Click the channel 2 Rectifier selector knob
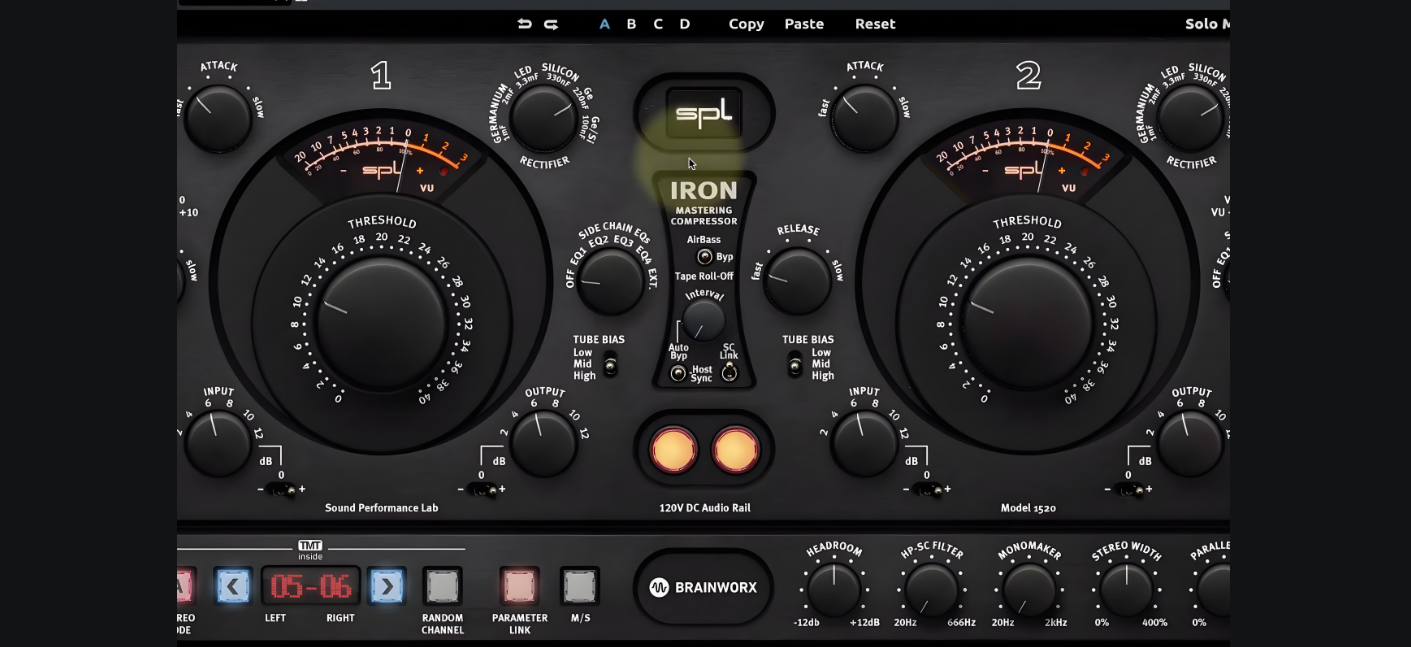Image resolution: width=1411 pixels, height=647 pixels. [1190, 118]
